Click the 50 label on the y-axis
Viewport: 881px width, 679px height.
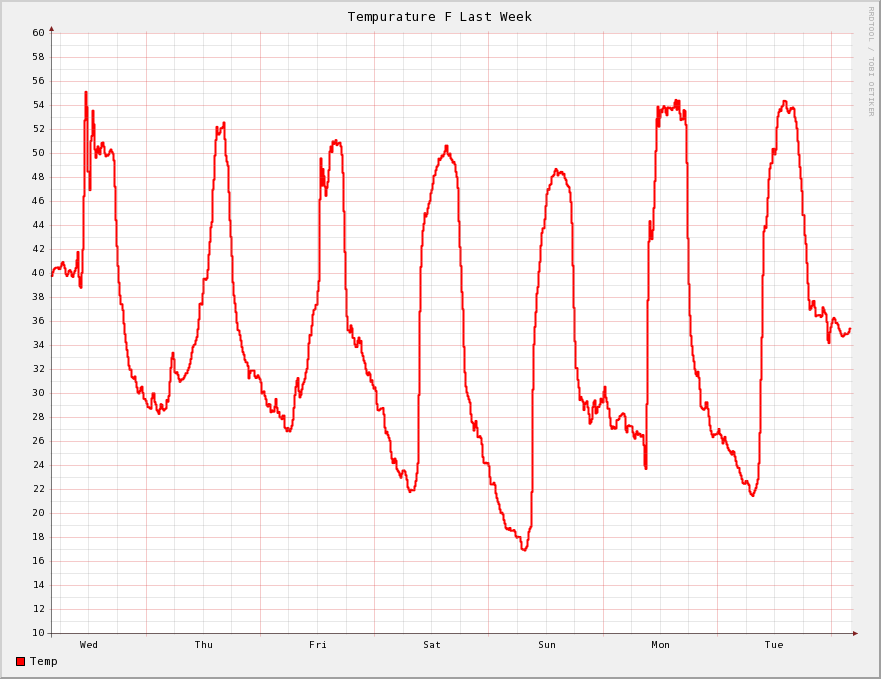tap(38, 153)
